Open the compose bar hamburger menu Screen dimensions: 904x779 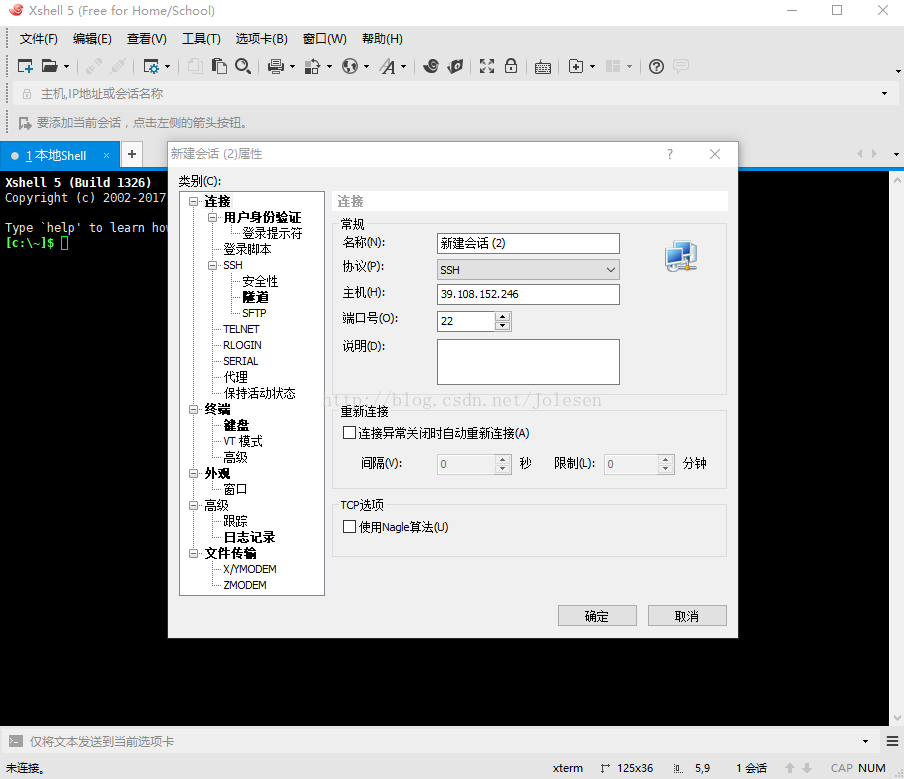(892, 741)
